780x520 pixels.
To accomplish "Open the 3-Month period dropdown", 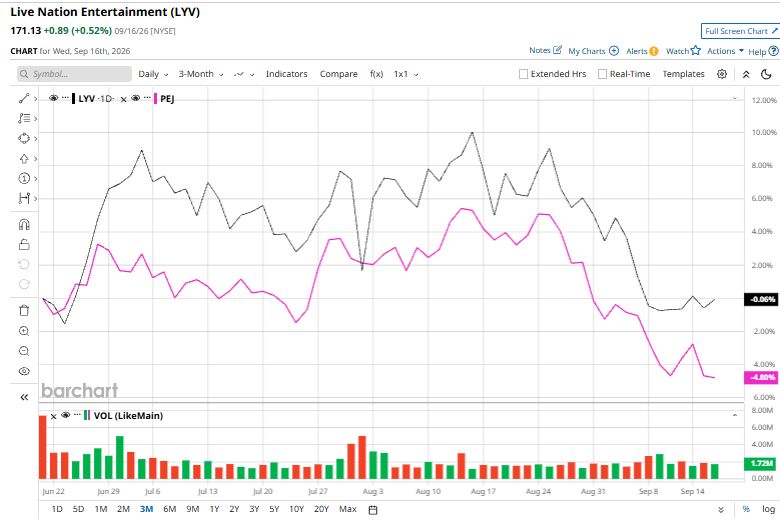I will [201, 74].
